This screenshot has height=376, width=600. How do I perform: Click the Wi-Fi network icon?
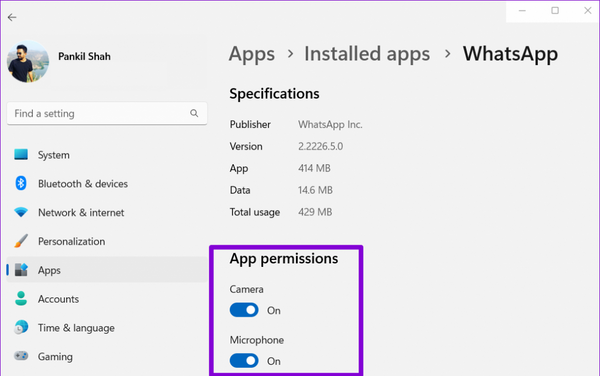point(21,212)
